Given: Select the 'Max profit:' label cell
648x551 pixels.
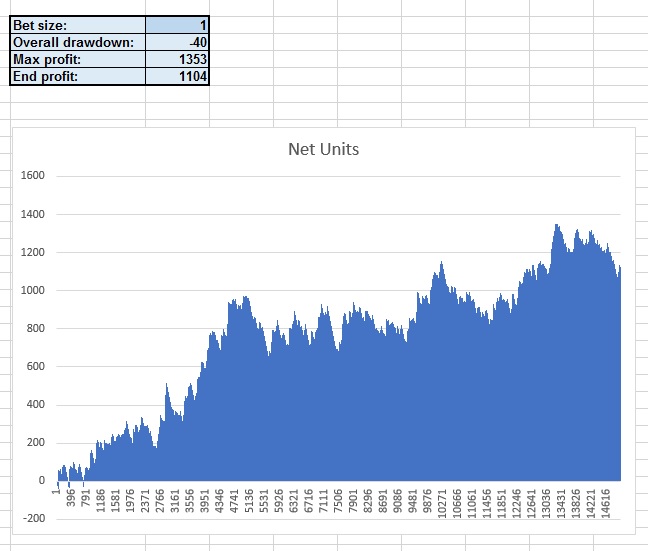Looking at the screenshot, I should 78,60.
